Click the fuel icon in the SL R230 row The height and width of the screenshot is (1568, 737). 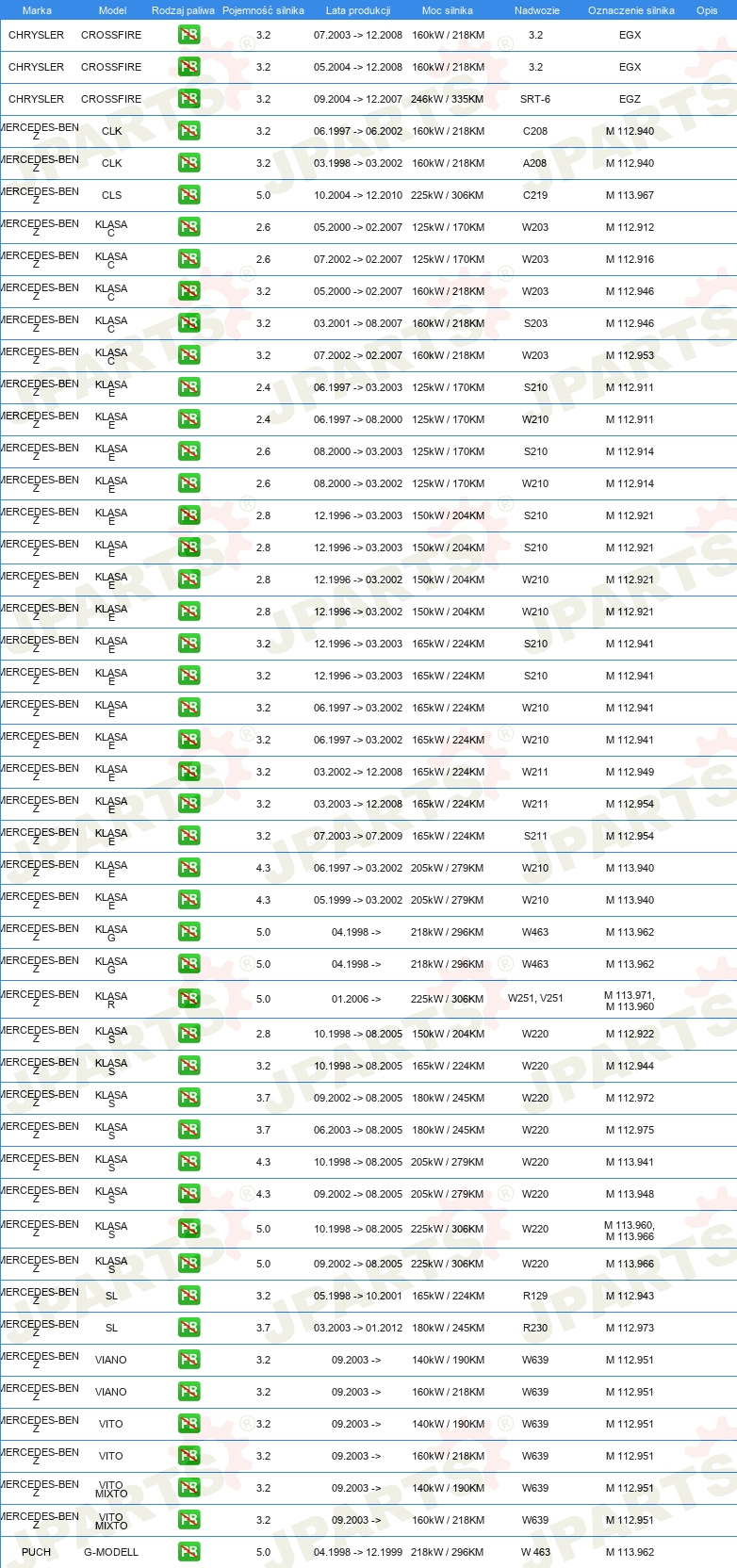click(189, 1328)
